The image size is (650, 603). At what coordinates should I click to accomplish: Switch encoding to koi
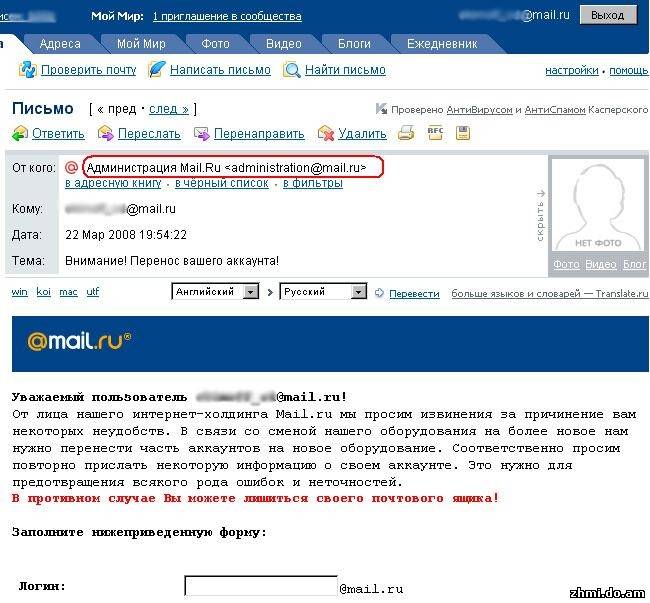click(44, 292)
